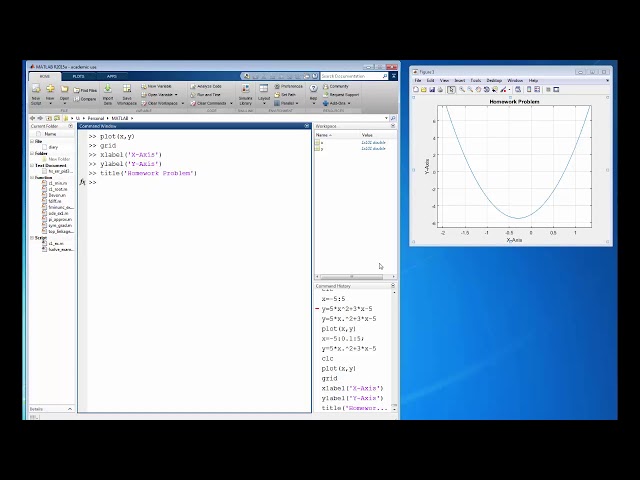
Task: Click the Insert Legend icon in Figure
Action: (x=537, y=89)
